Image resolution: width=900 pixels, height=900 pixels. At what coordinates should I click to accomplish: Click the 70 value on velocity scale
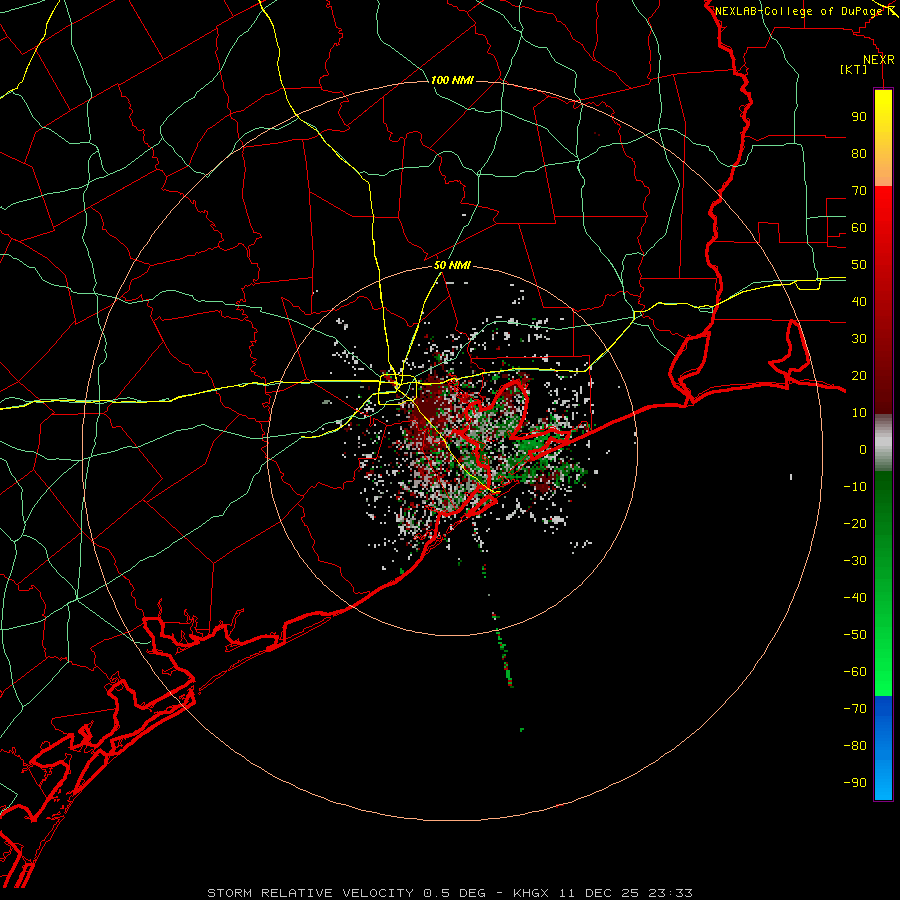click(859, 191)
